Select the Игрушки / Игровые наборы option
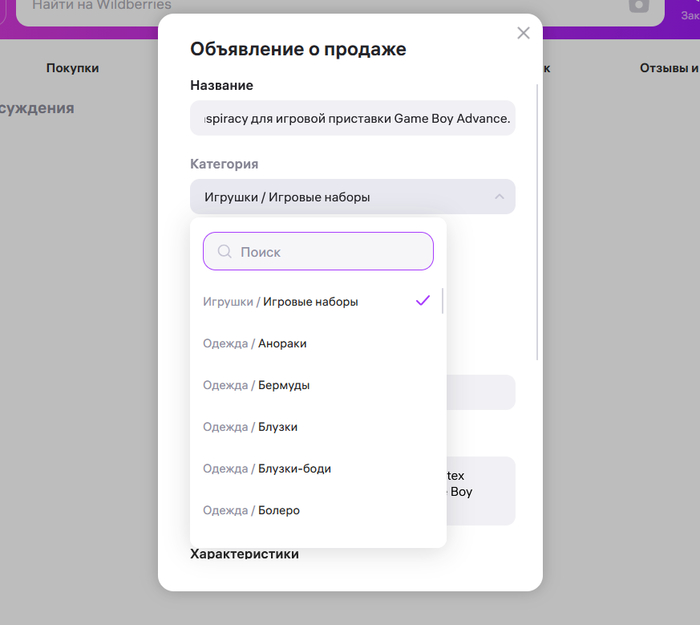This screenshot has width=700, height=625. pos(281,302)
